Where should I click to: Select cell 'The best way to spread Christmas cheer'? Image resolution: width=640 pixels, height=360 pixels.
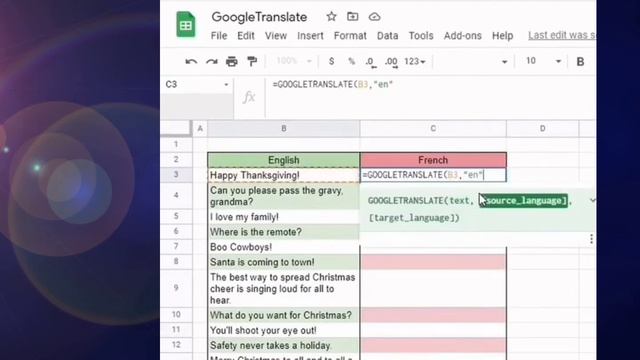click(284, 289)
